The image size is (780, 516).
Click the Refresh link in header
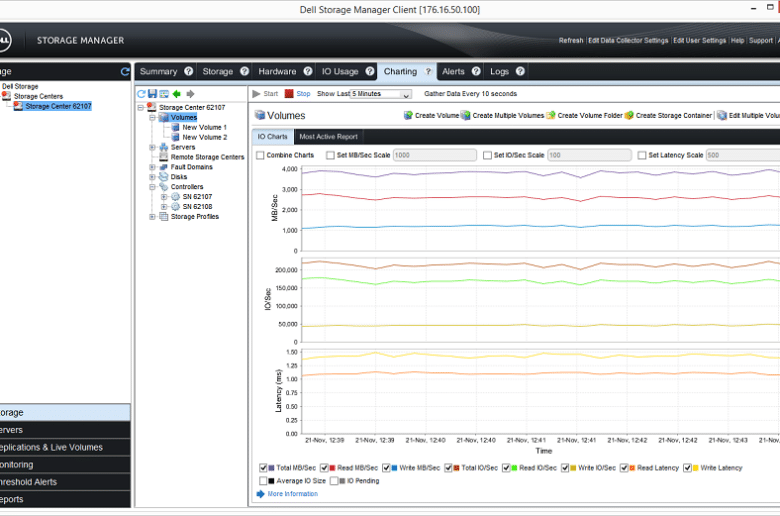click(x=571, y=41)
